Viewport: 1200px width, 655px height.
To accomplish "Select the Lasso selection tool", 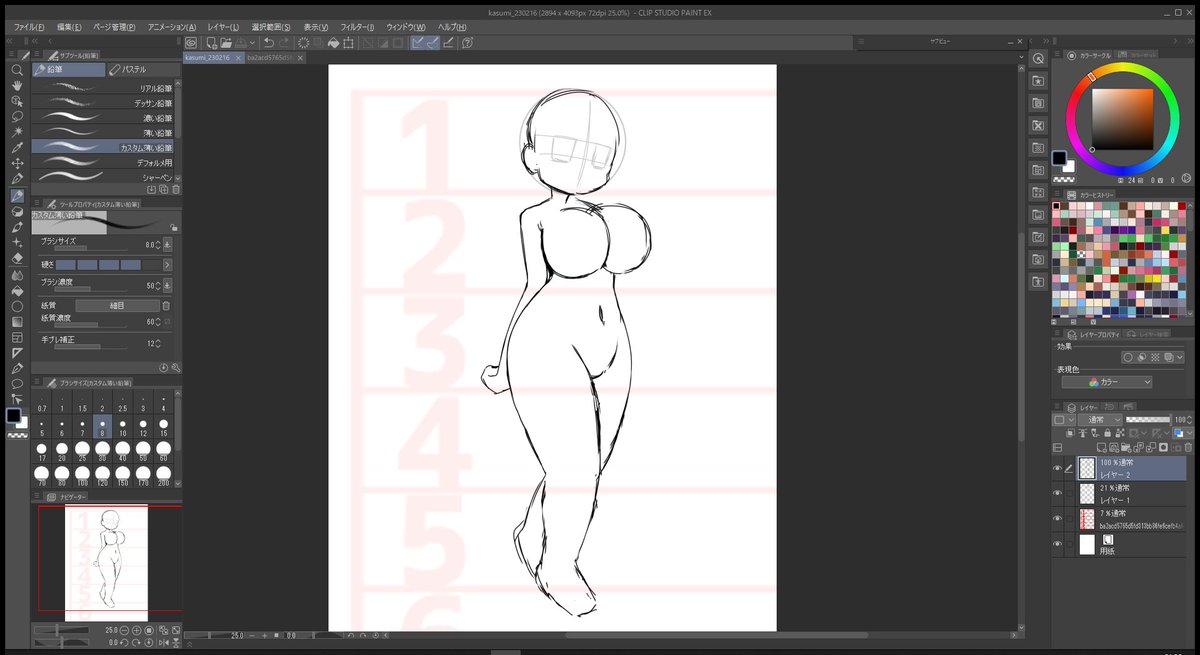I will 17,116.
